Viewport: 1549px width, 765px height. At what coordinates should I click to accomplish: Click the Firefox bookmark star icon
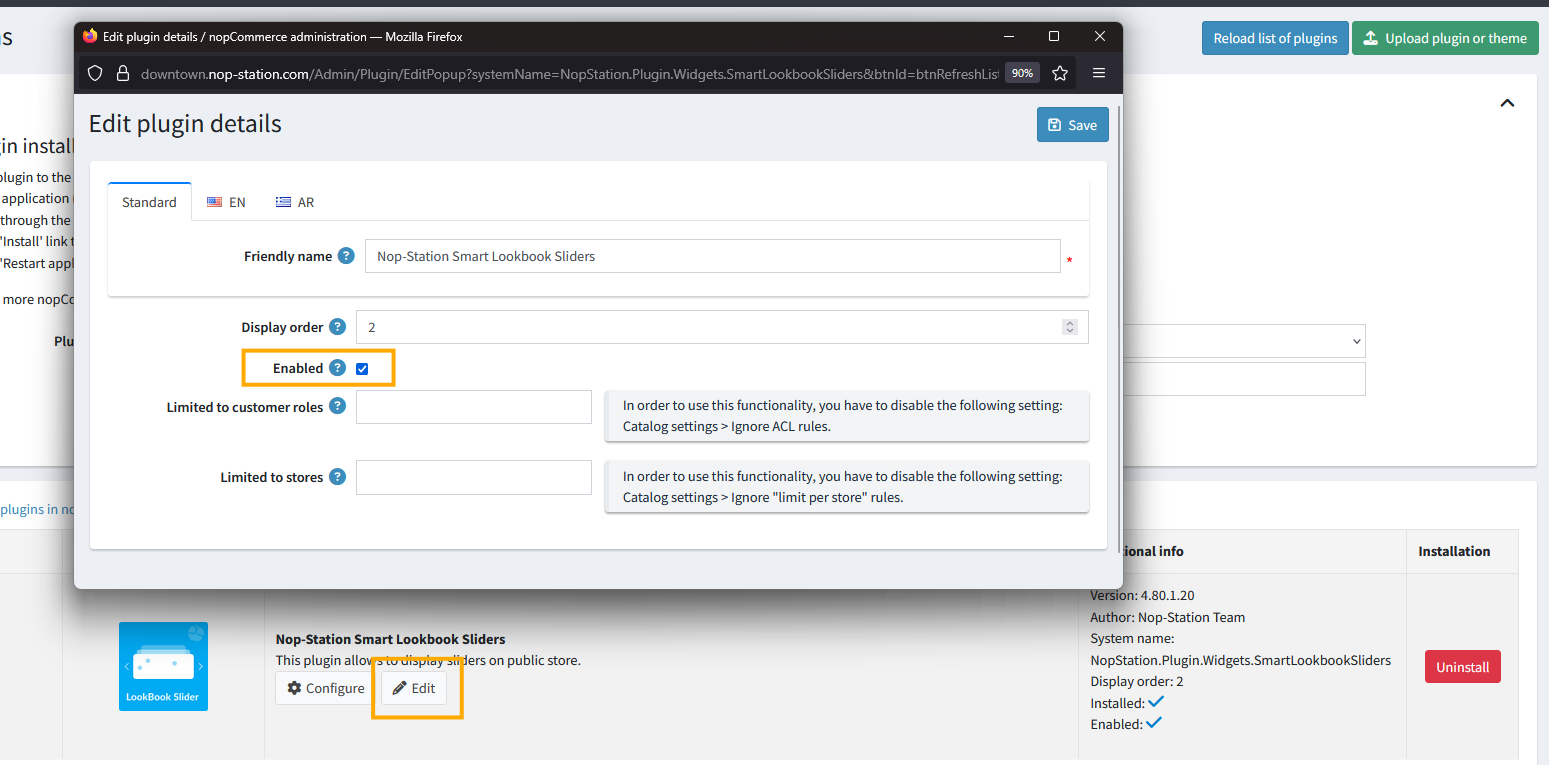pos(1060,73)
